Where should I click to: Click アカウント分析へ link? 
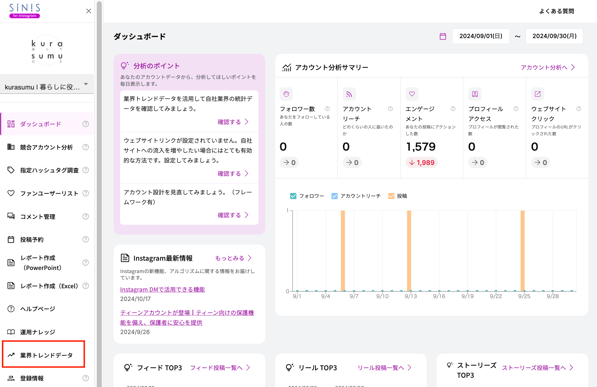[548, 67]
